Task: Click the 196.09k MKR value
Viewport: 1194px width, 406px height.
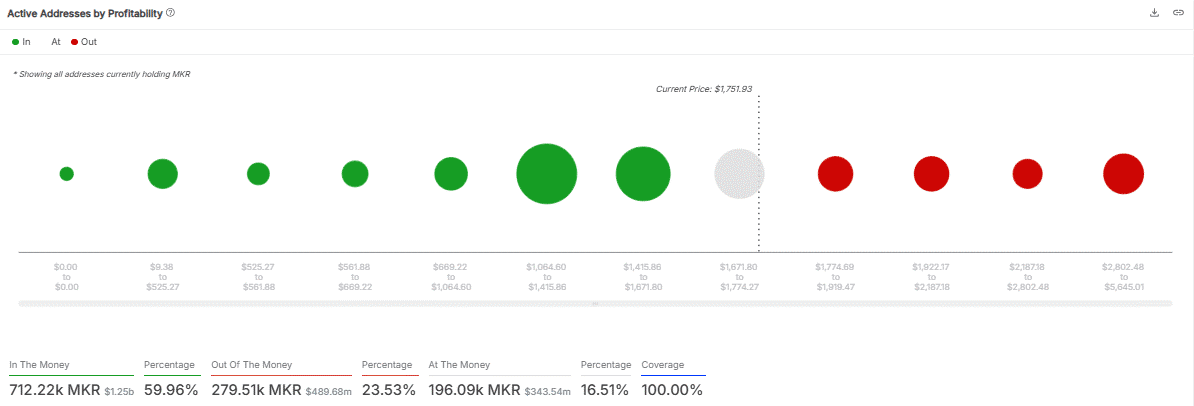Action: click(474, 390)
